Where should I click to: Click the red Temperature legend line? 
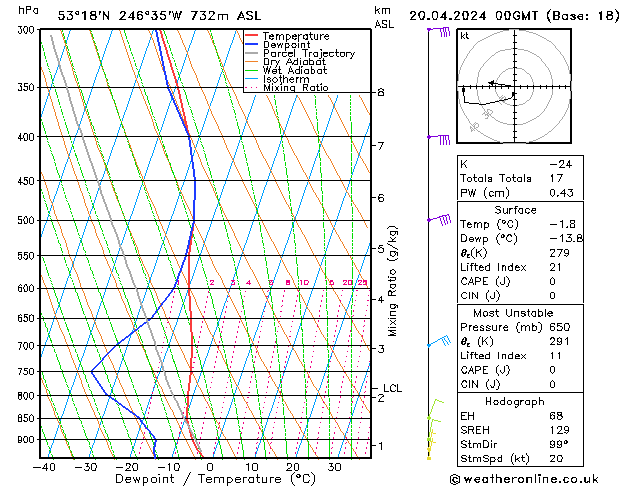[251, 36]
